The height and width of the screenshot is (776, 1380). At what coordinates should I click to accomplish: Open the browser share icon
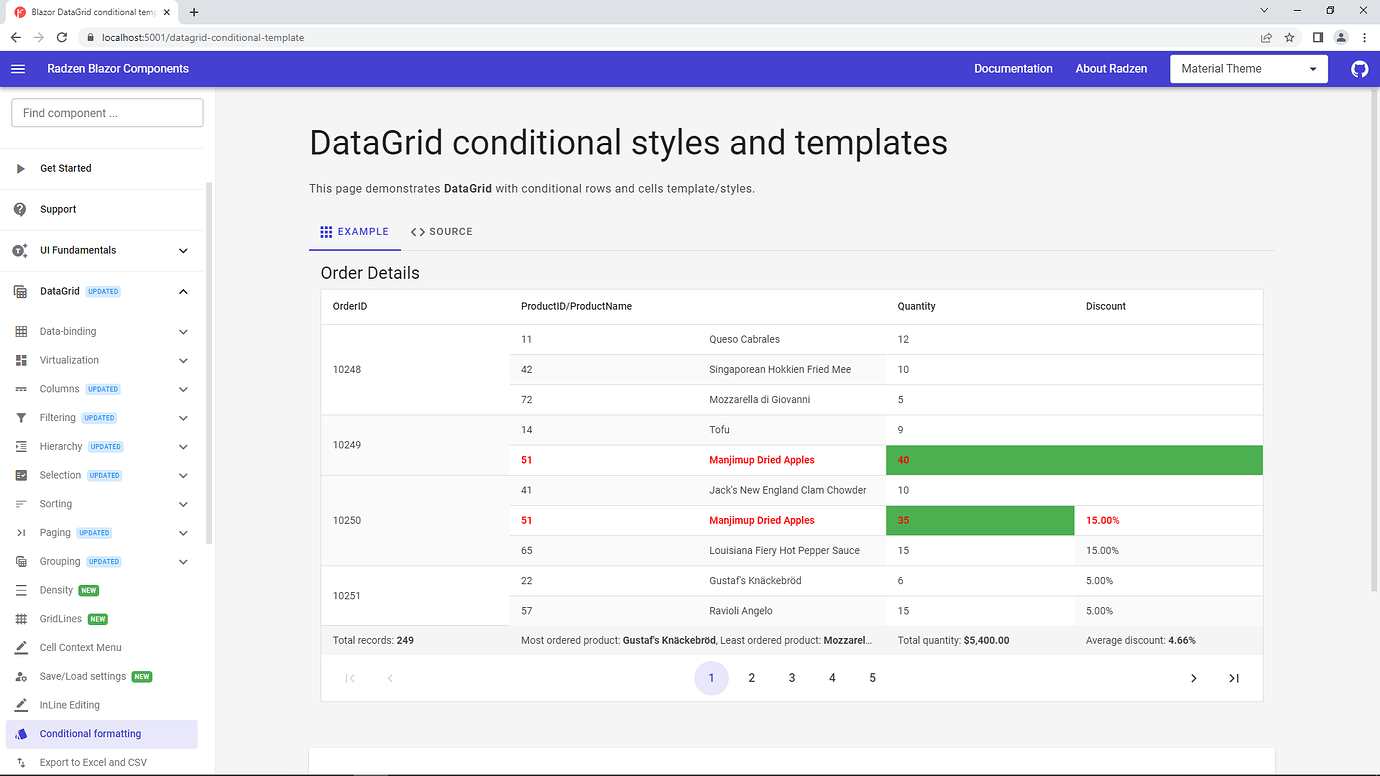pyautogui.click(x=1266, y=37)
